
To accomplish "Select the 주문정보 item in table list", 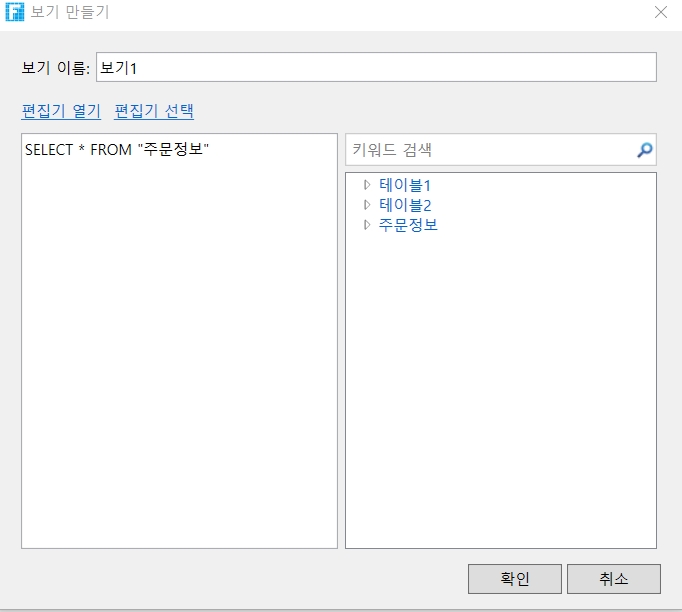I will 408,225.
